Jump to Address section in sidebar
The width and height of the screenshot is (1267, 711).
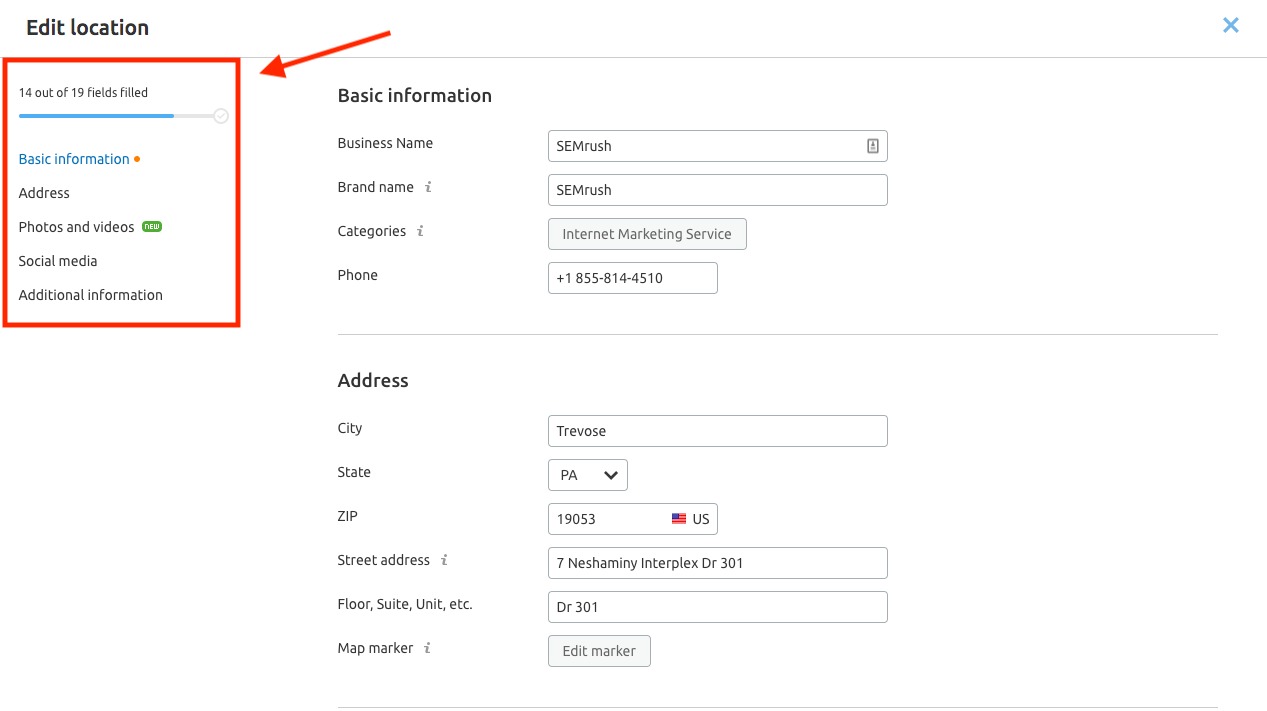(44, 193)
